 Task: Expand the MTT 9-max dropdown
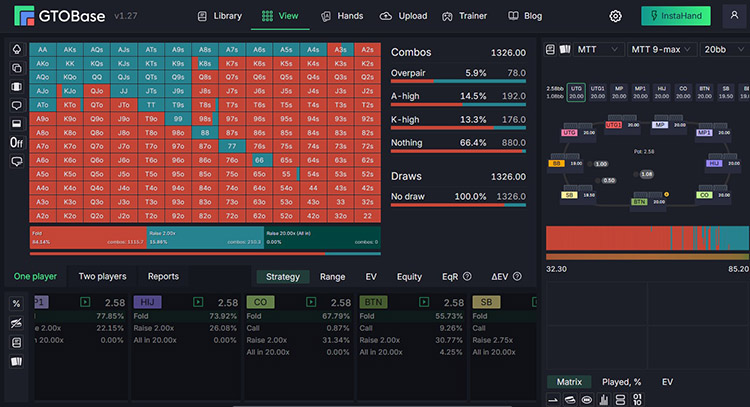coord(662,49)
